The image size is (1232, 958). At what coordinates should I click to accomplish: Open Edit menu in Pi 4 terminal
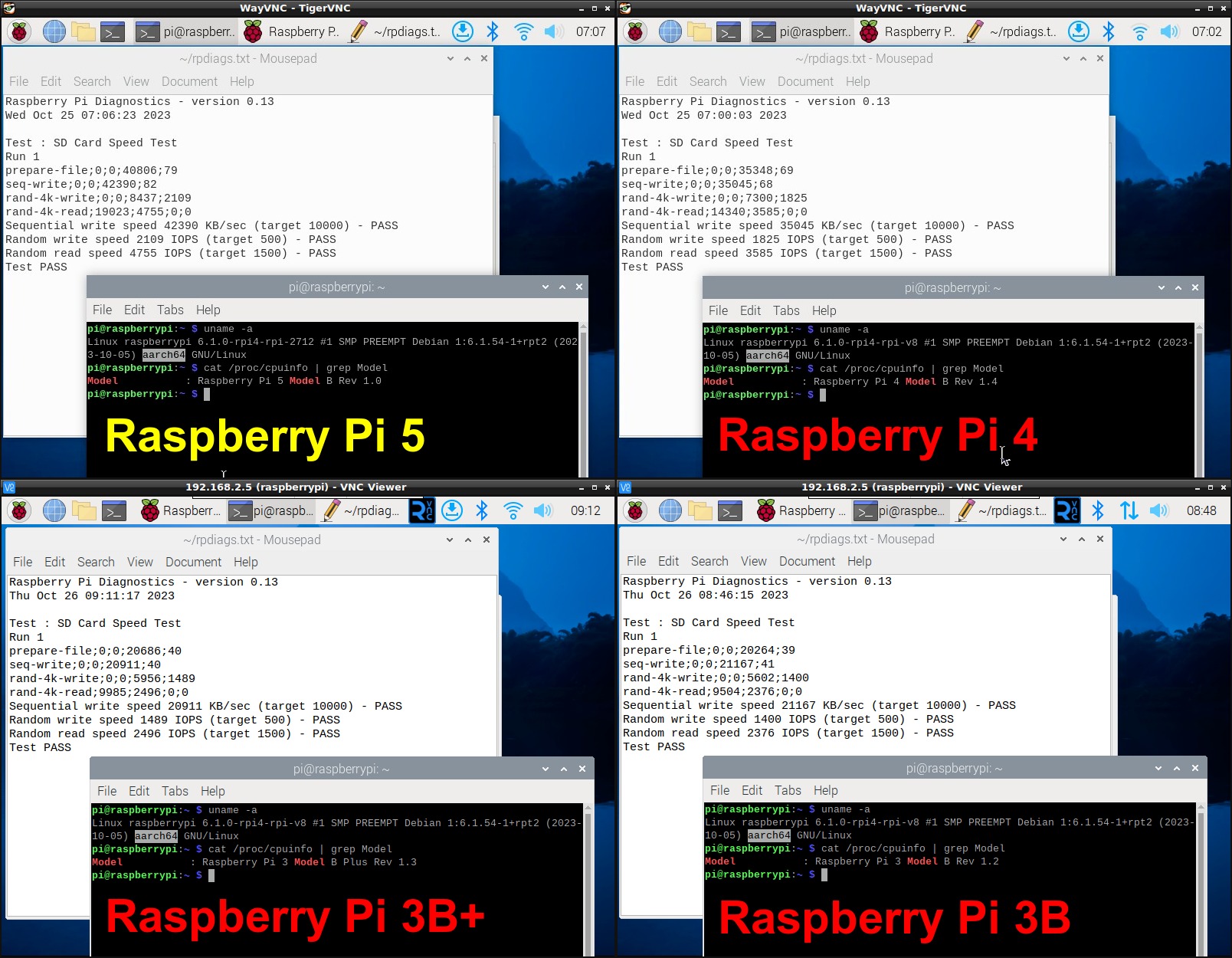tap(750, 310)
